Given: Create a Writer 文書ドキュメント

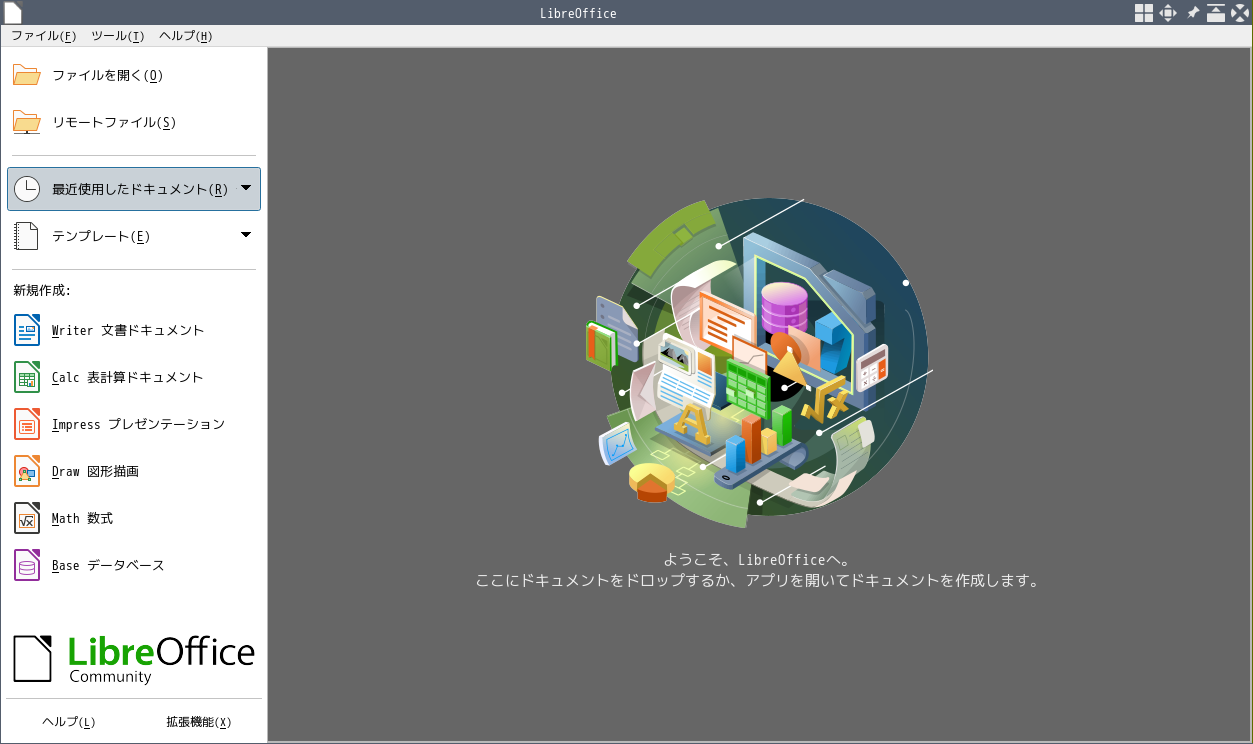Looking at the screenshot, I should (x=134, y=330).
